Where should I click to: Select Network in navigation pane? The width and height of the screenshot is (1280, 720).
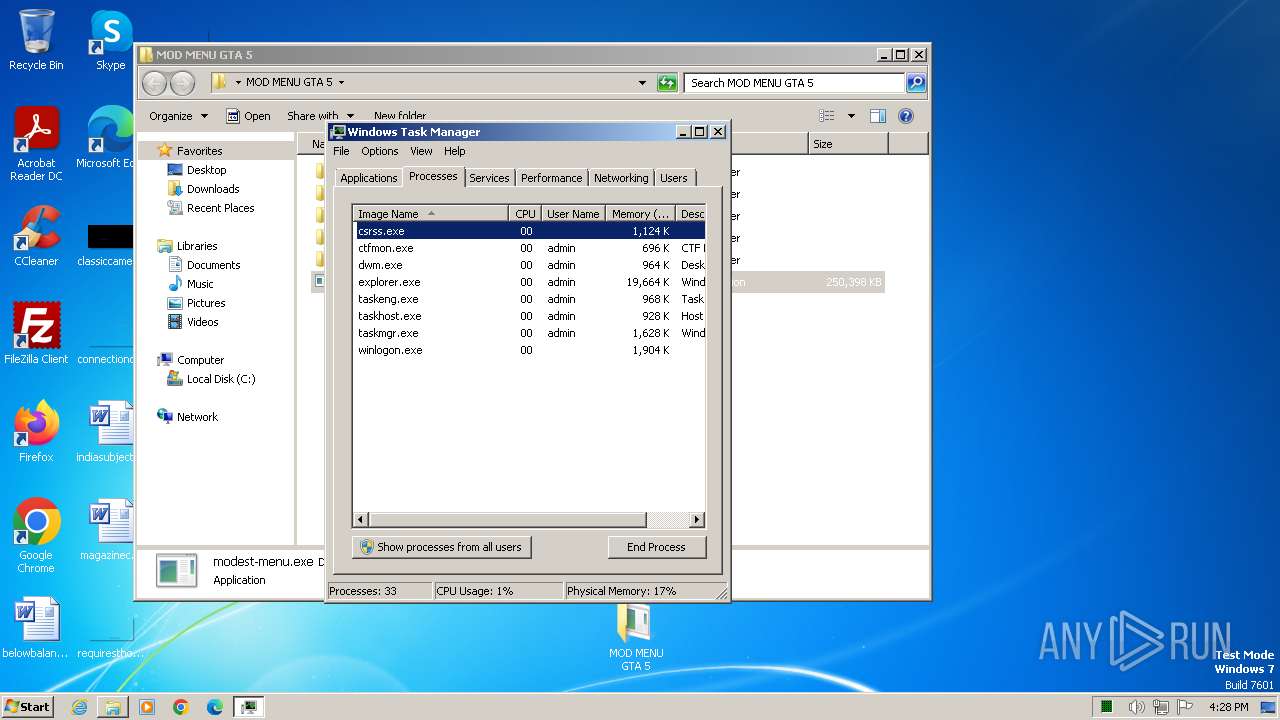(197, 417)
